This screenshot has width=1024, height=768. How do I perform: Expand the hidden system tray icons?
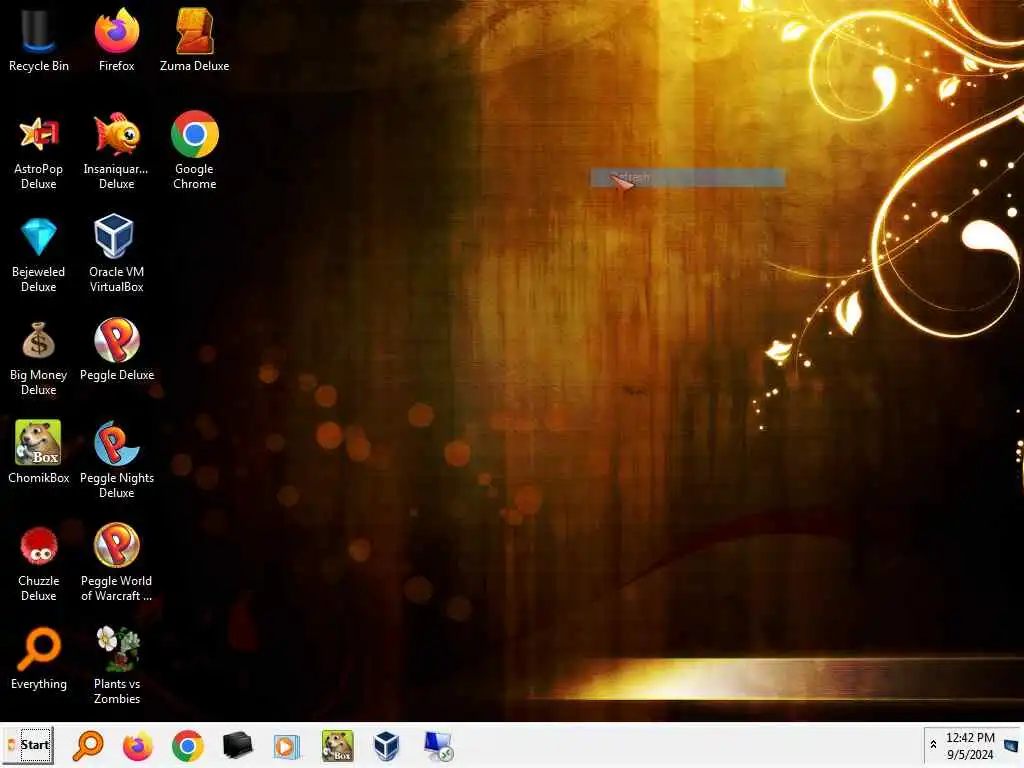[x=933, y=744]
